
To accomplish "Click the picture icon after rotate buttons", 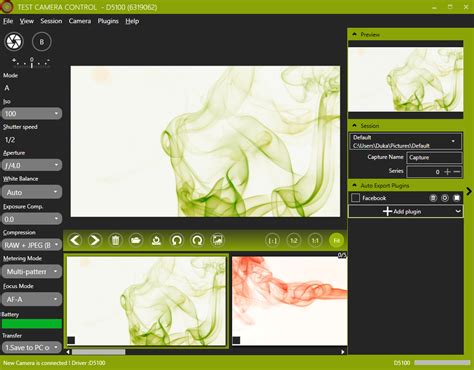I will [218, 240].
